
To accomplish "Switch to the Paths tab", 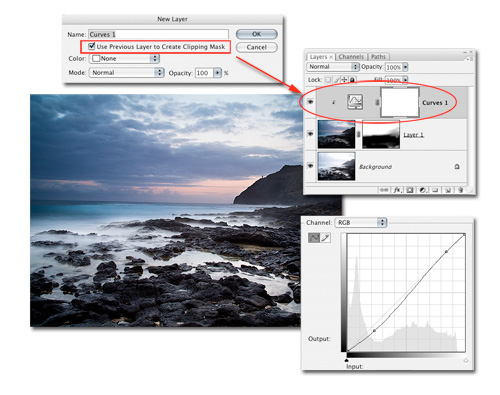I will [x=378, y=57].
